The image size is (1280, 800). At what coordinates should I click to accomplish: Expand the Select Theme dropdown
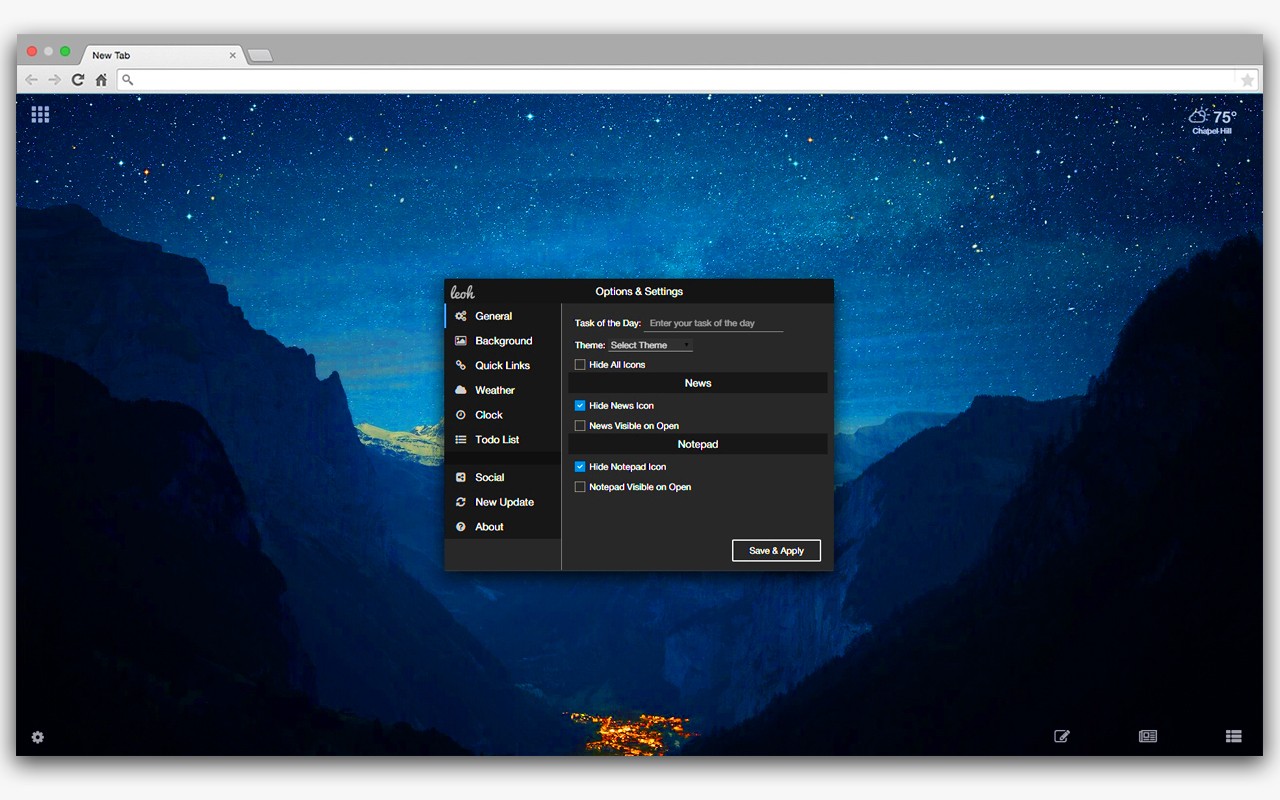[650, 345]
